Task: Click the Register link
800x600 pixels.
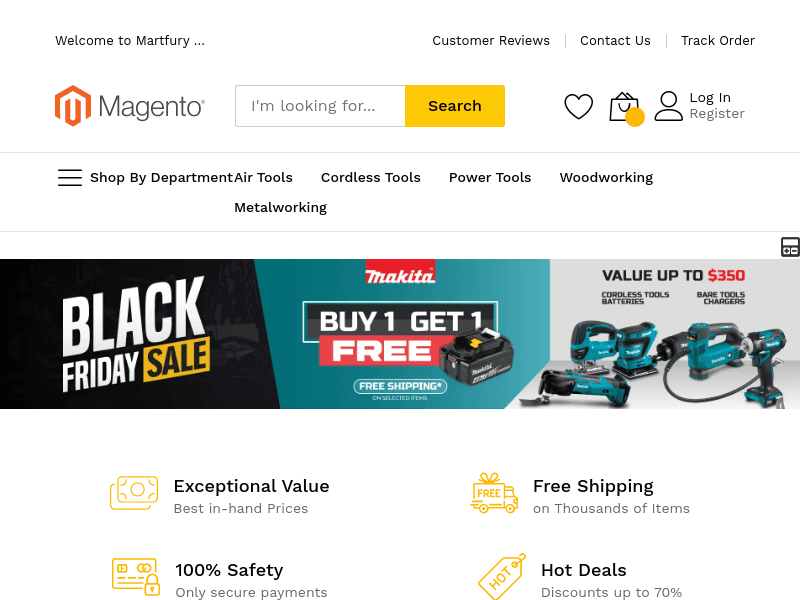Action: pos(717,114)
